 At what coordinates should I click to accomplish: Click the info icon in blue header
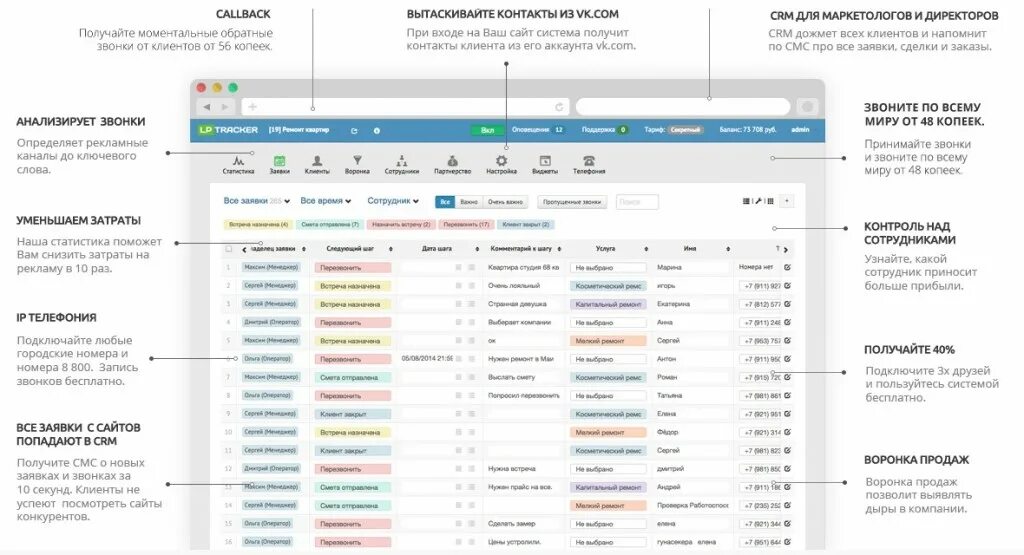click(377, 131)
